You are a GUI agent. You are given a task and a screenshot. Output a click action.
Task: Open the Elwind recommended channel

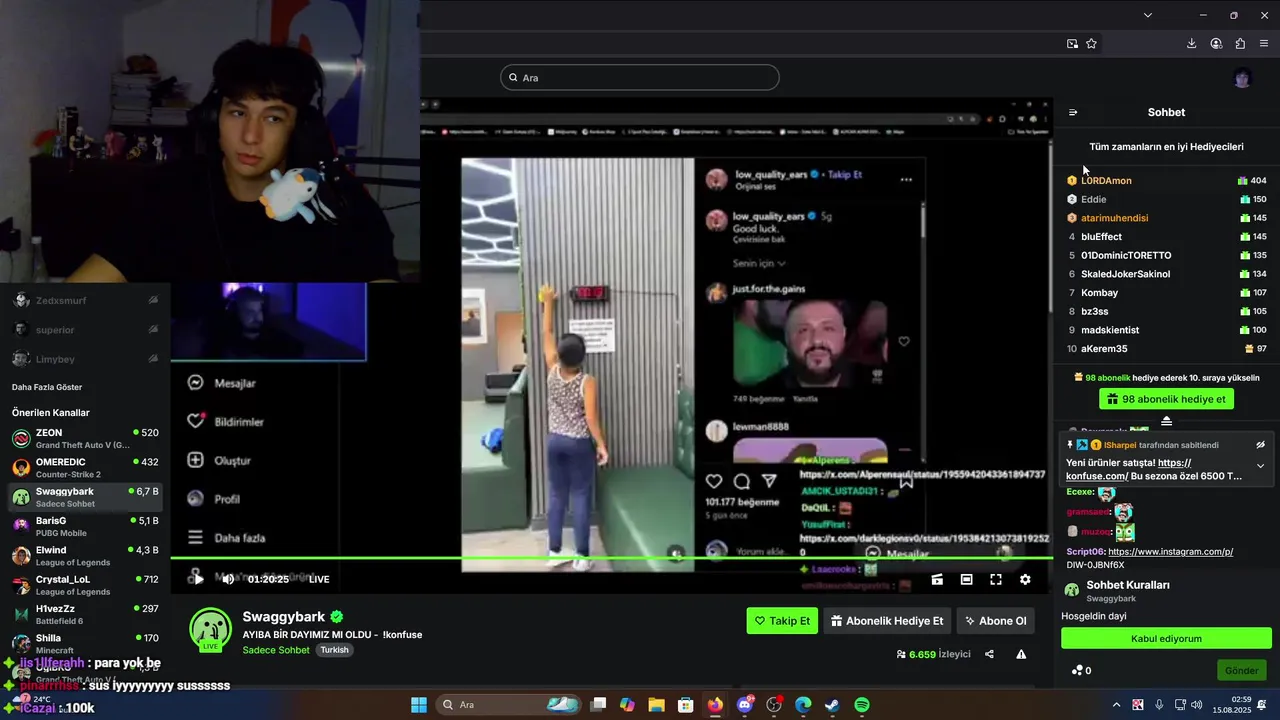tap(85, 555)
